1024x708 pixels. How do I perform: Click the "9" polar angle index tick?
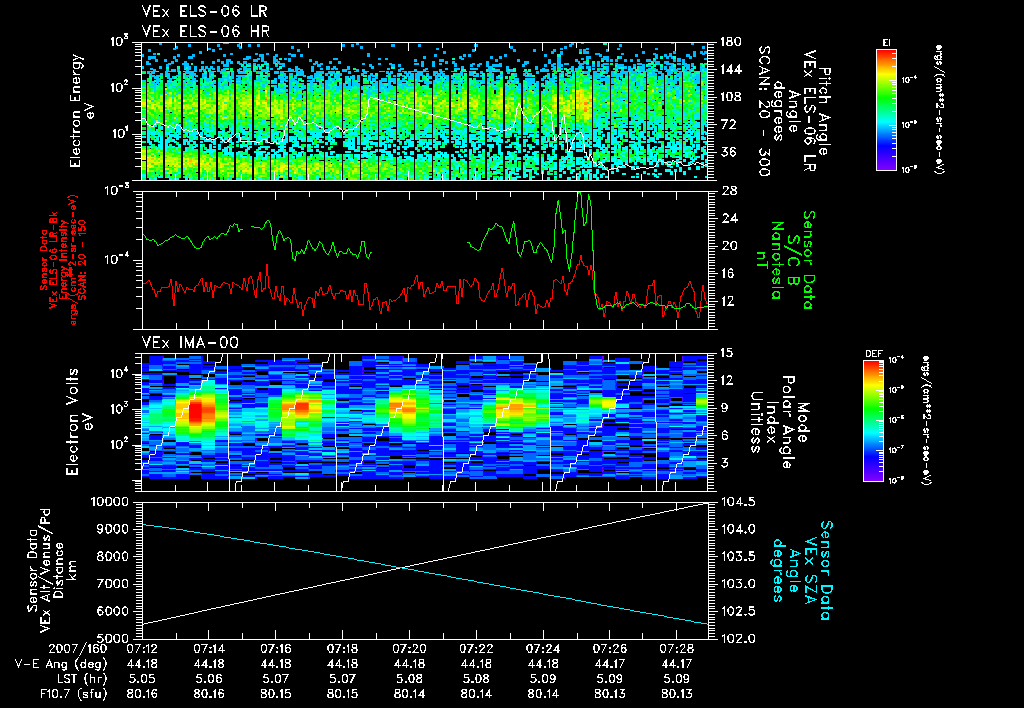[x=724, y=408]
